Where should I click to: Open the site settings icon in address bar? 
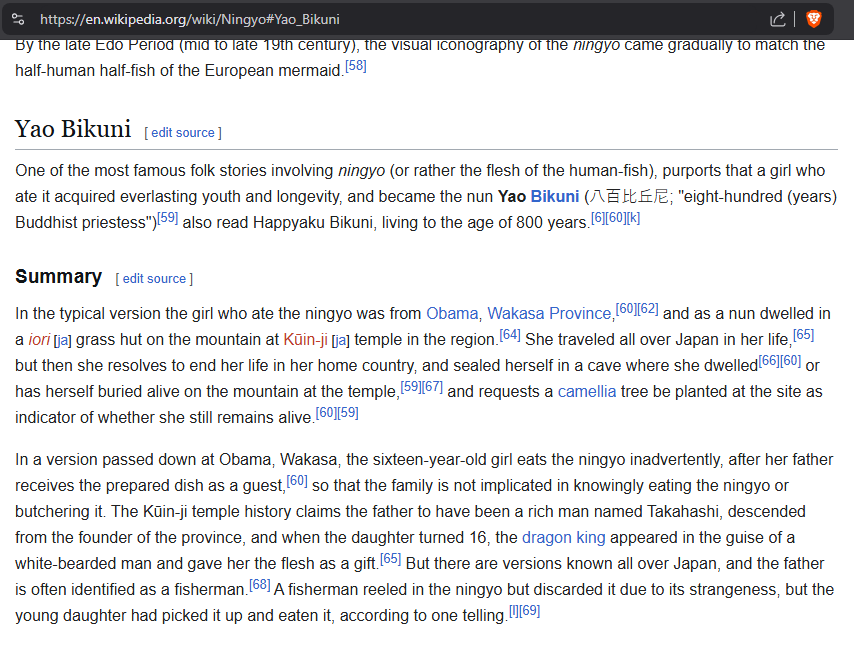(18, 20)
